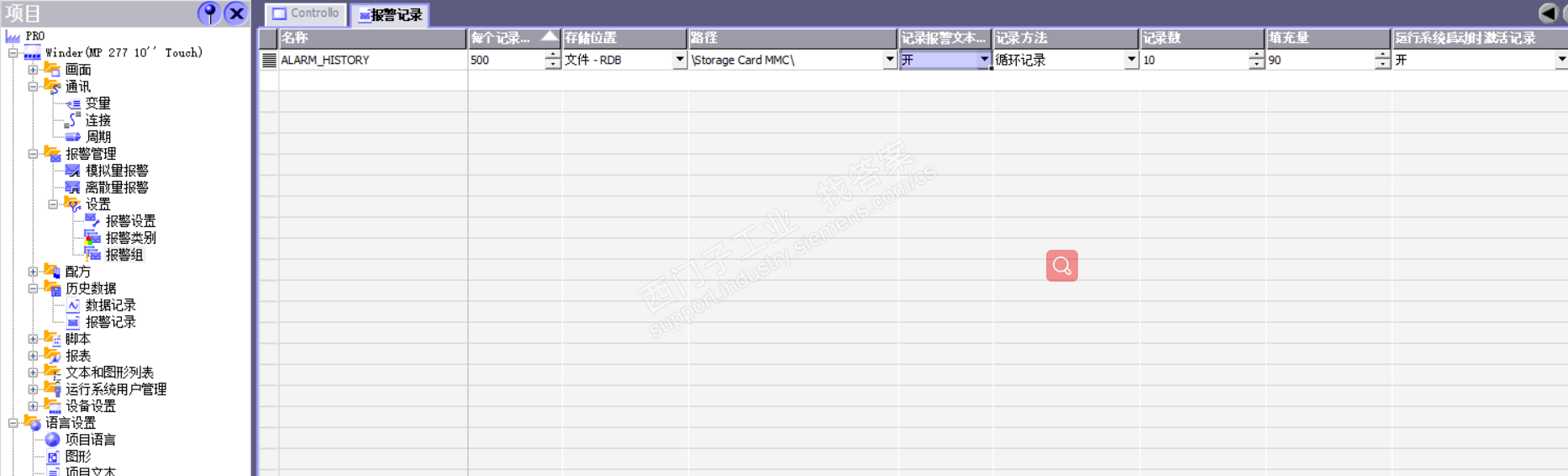Screen dimensions: 1568x476
Task: Open the 图形 graphics icon
Action: click(x=53, y=457)
